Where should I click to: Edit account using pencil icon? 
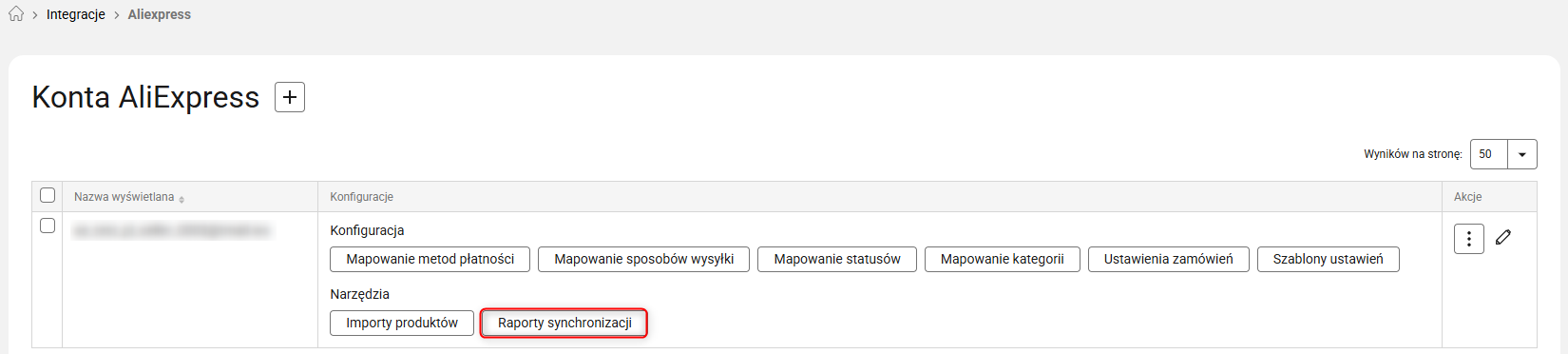click(x=1503, y=237)
